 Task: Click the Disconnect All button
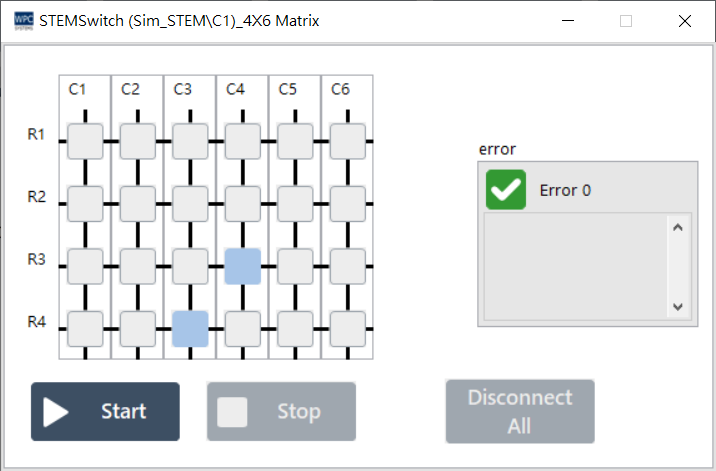coord(520,411)
